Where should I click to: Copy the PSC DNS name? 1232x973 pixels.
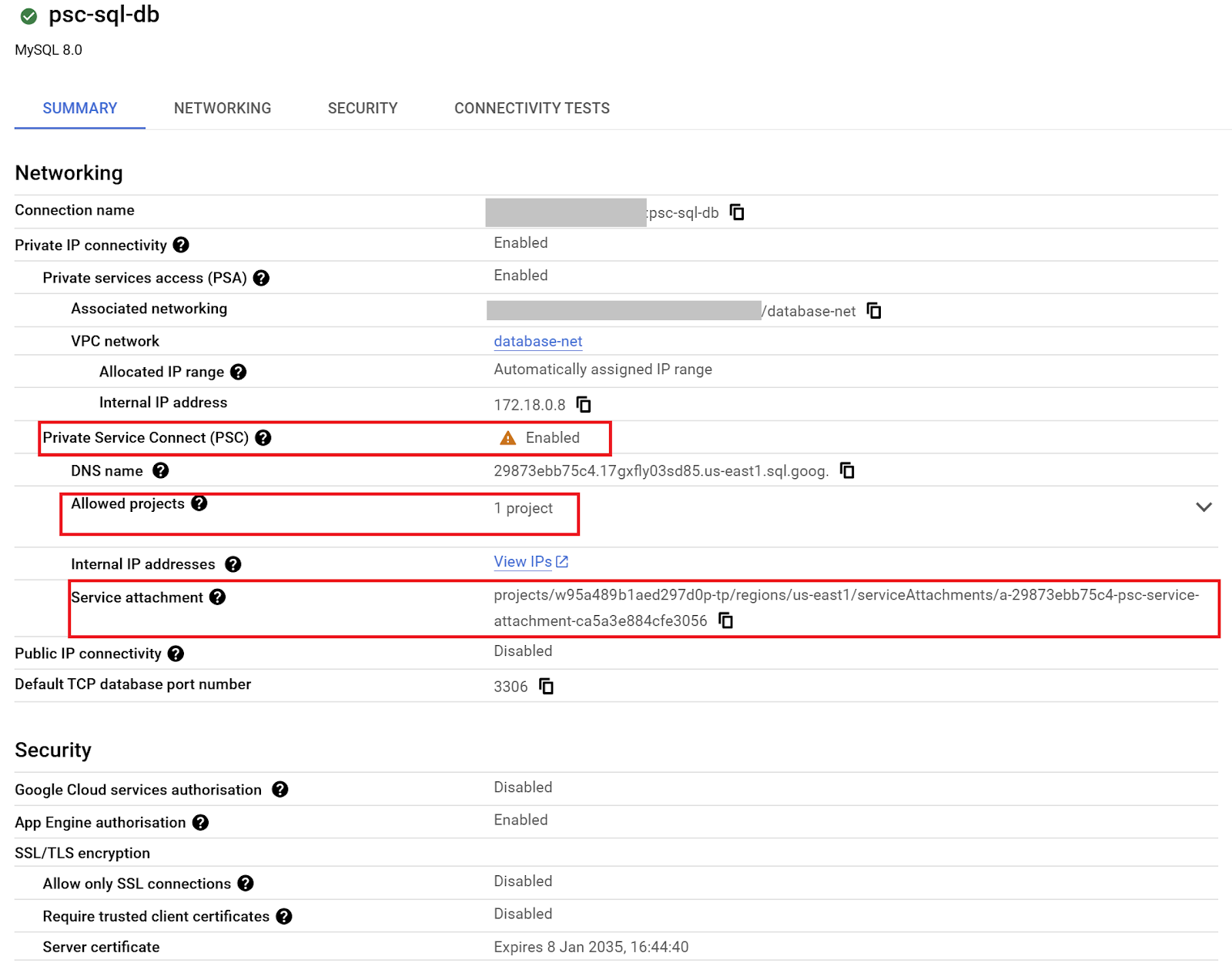(847, 471)
